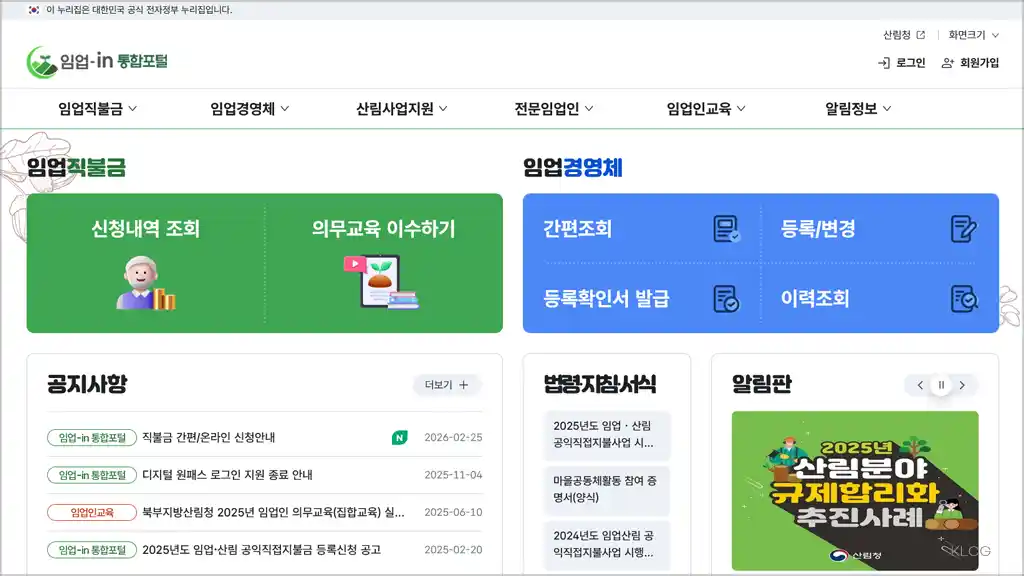Image resolution: width=1024 pixels, height=576 pixels.
Task: Expand the 알림정보 navigation chevron
Action: coord(889,110)
